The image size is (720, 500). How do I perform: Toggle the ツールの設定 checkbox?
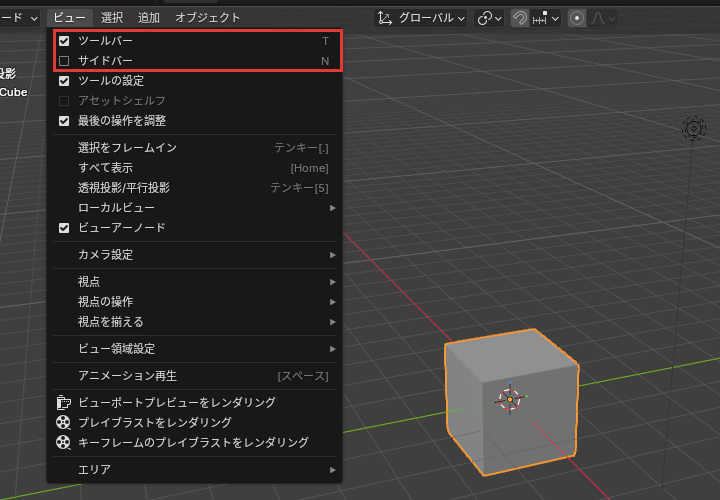[64, 81]
